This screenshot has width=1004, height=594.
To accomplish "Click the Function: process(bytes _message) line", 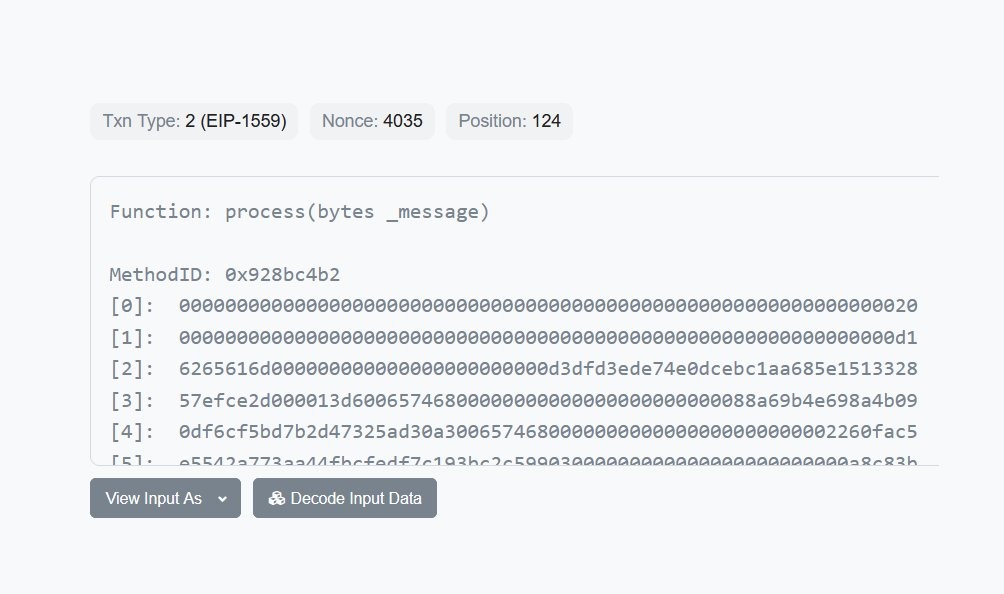I will (300, 212).
